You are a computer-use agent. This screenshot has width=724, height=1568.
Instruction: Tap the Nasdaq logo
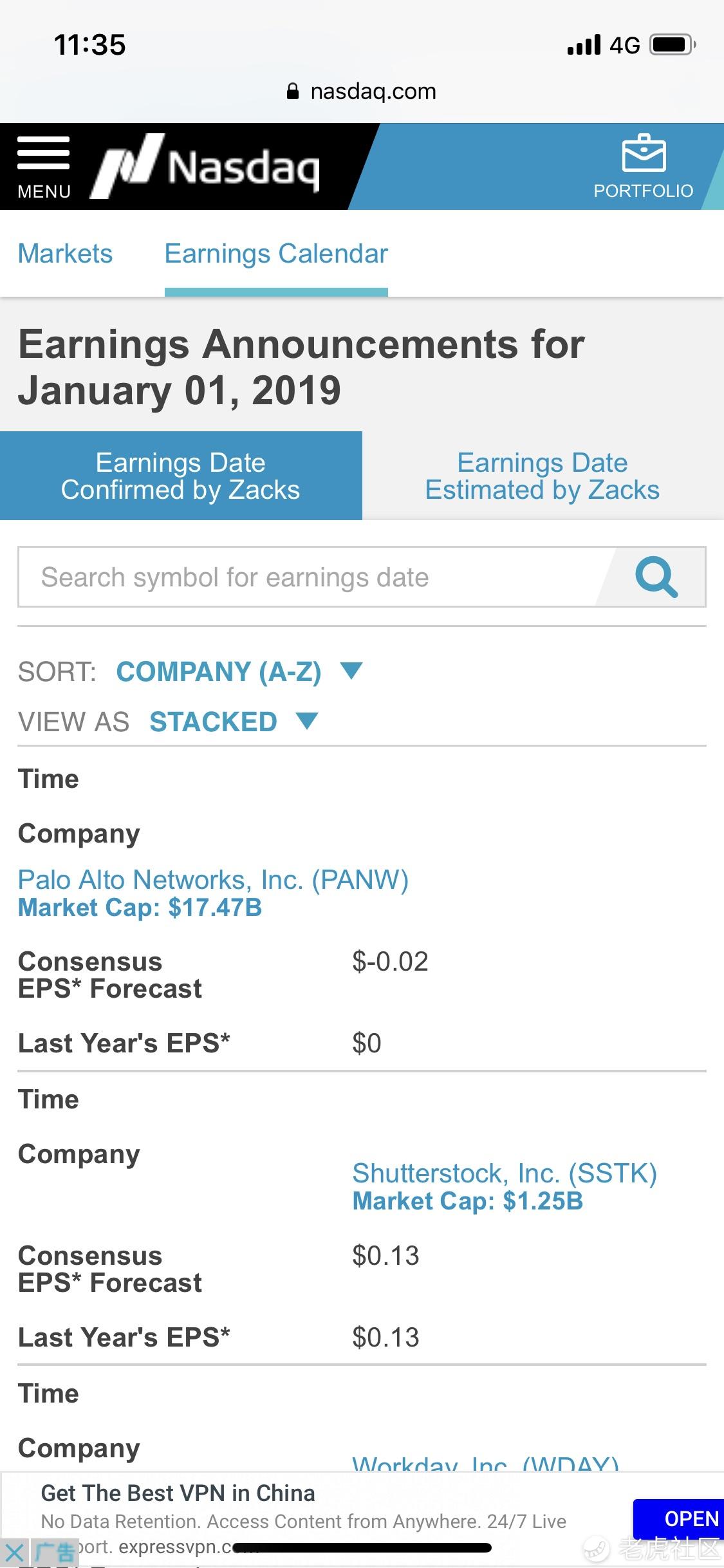coord(206,165)
